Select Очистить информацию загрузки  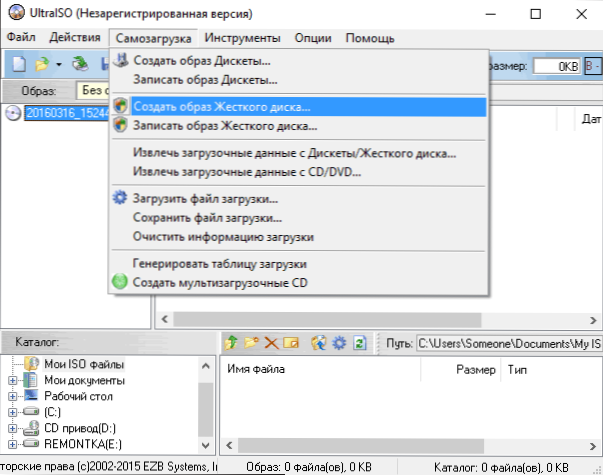pos(299,237)
